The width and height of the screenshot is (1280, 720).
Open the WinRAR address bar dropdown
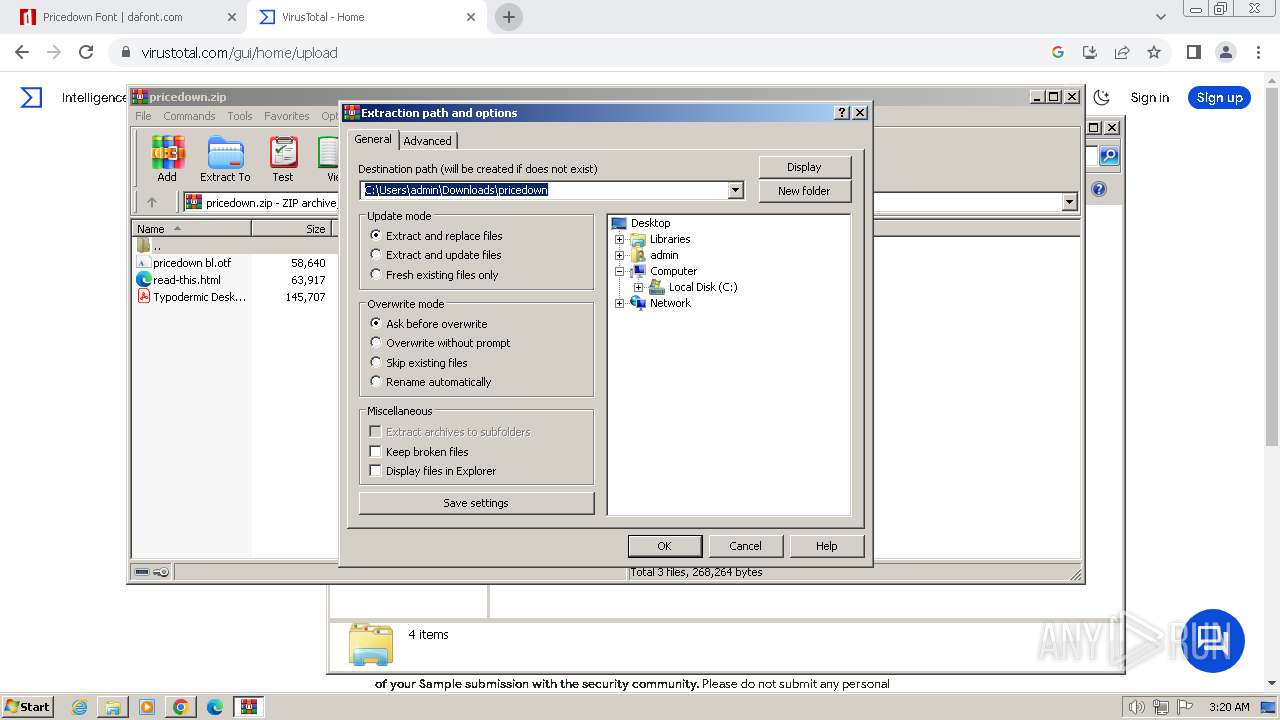(1069, 202)
